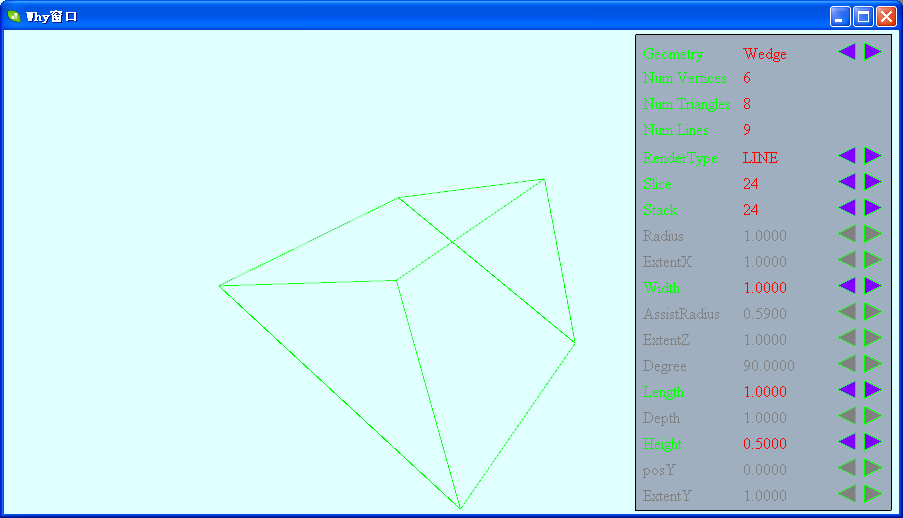Click the left arrow for ExtentY
Viewport: 903px width, 518px height.
pyautogui.click(x=847, y=494)
